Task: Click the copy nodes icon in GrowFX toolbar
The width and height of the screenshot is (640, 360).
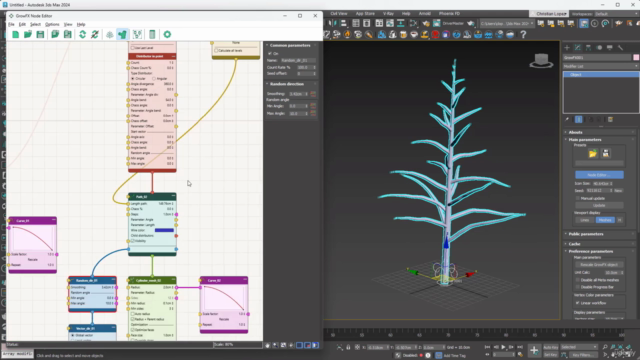Action: pos(55,34)
